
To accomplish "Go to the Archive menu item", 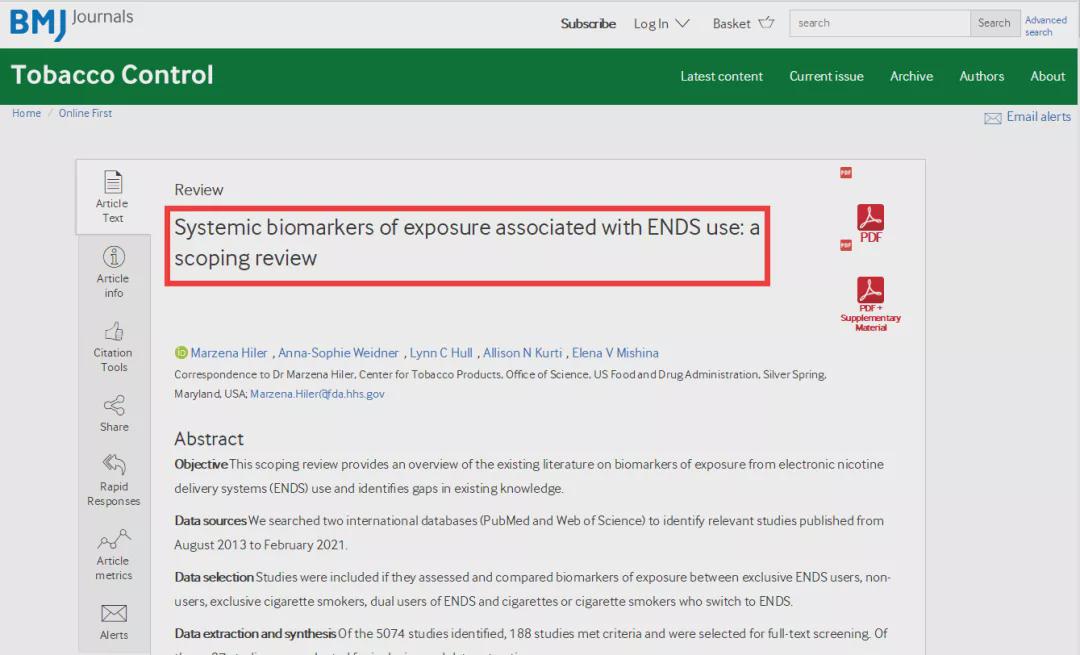I will coord(911,76).
